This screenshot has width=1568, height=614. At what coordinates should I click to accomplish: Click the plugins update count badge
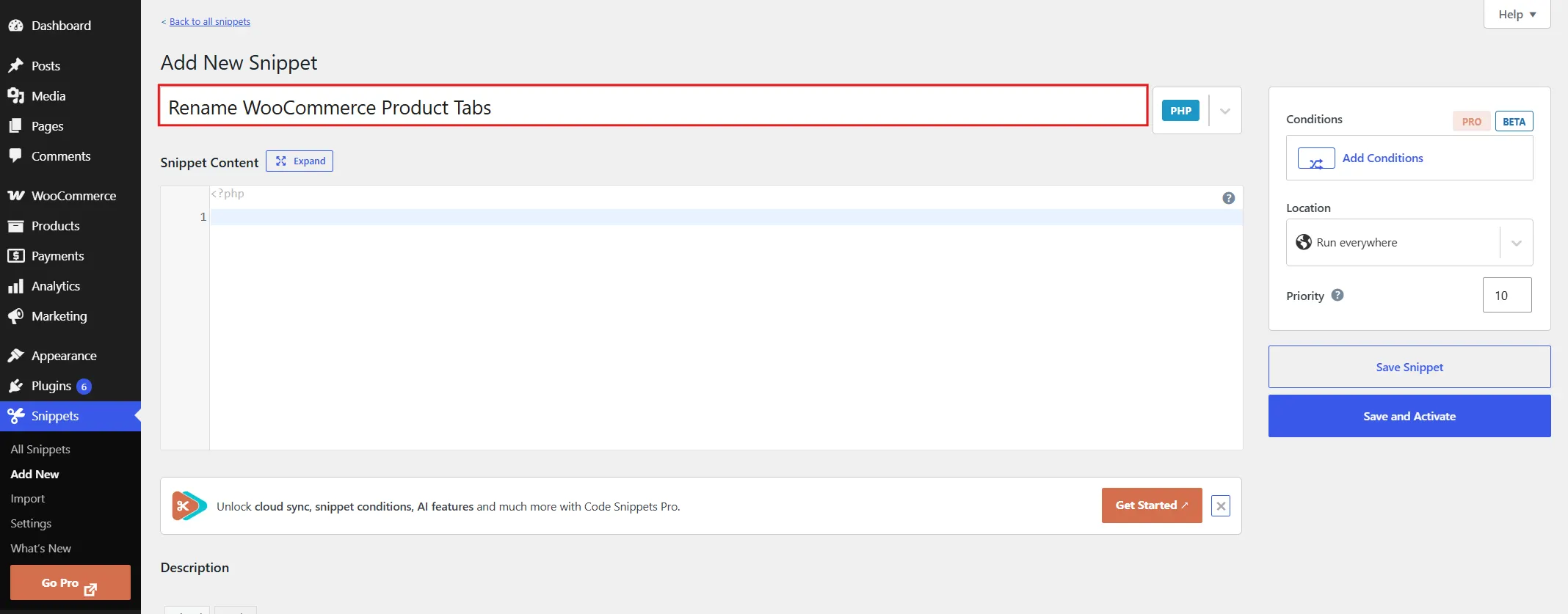pyautogui.click(x=84, y=387)
